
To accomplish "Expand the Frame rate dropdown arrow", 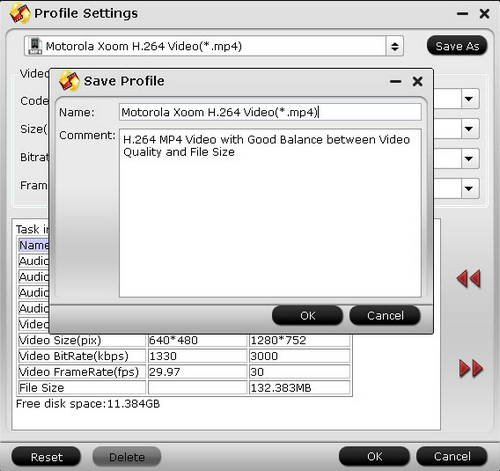I will pyautogui.click(x=469, y=188).
